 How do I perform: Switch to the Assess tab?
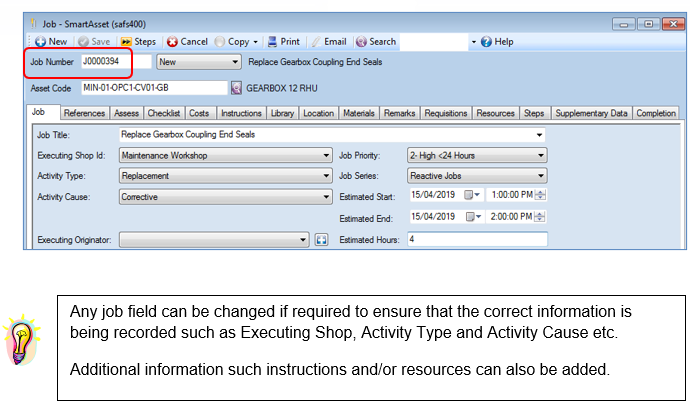click(126, 113)
